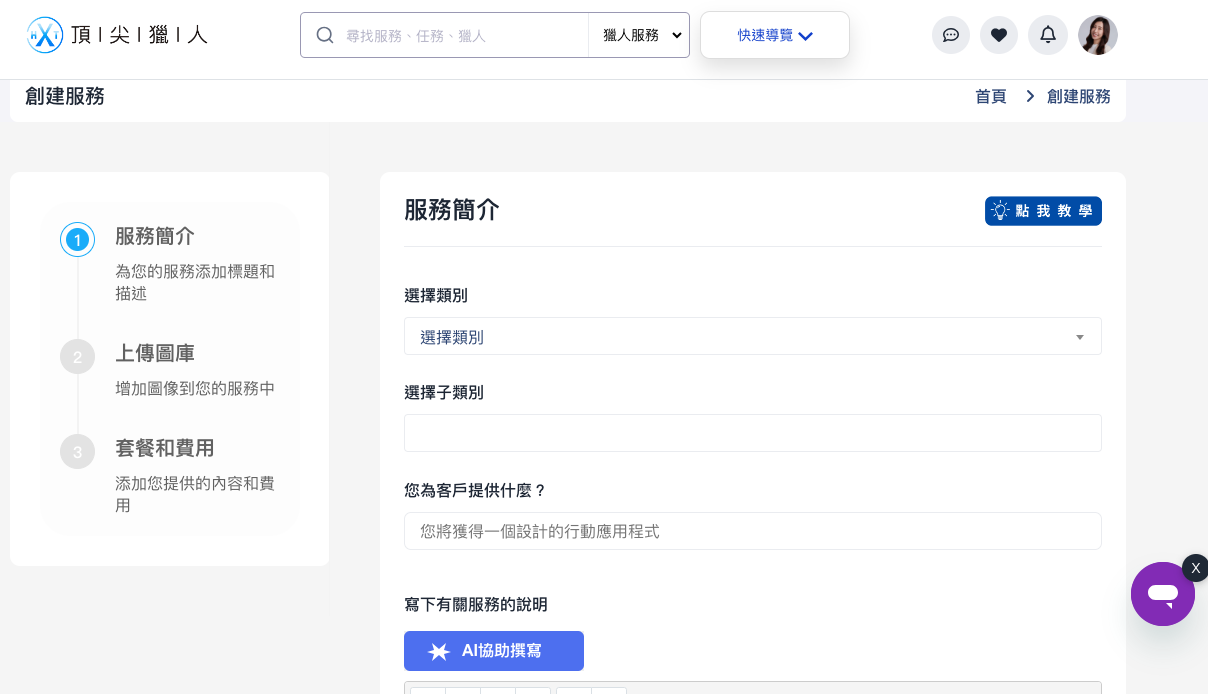Click the 添加您提供的內容和費用 step description
The width and height of the screenshot is (1208, 694).
195,494
